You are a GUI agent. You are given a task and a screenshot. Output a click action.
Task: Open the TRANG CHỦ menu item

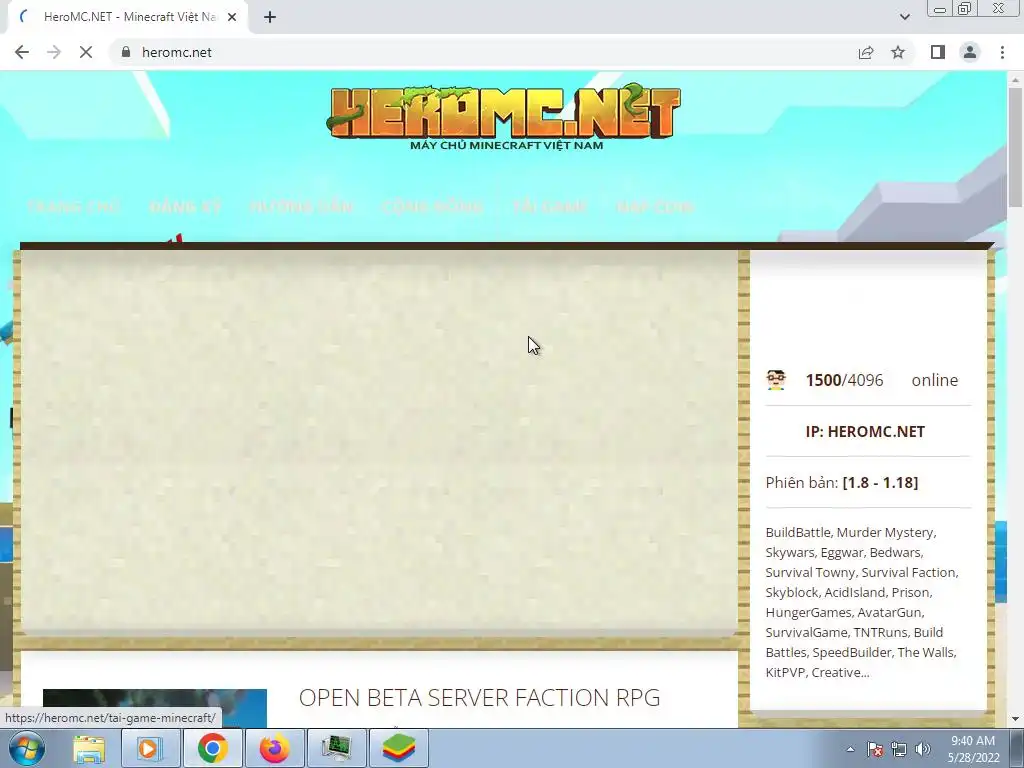pyautogui.click(x=73, y=207)
